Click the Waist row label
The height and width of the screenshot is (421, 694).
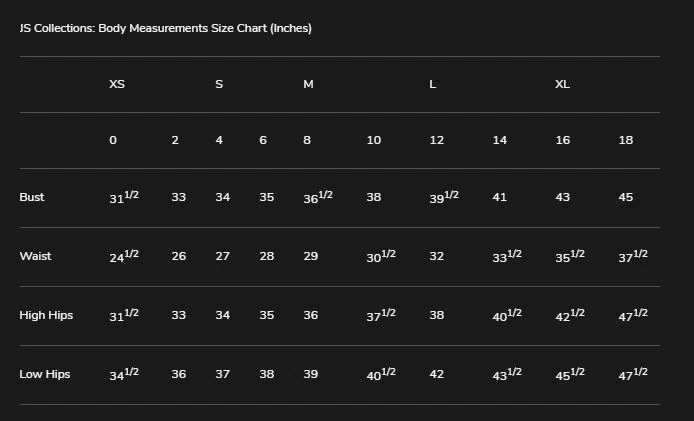click(35, 256)
